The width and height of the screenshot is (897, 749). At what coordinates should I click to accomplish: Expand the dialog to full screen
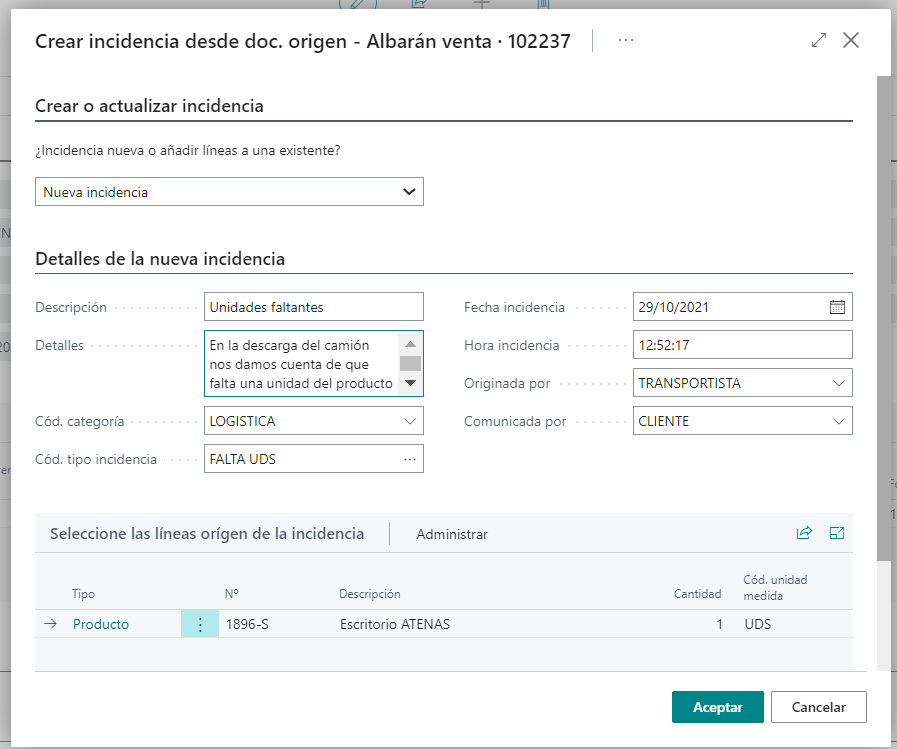[819, 40]
